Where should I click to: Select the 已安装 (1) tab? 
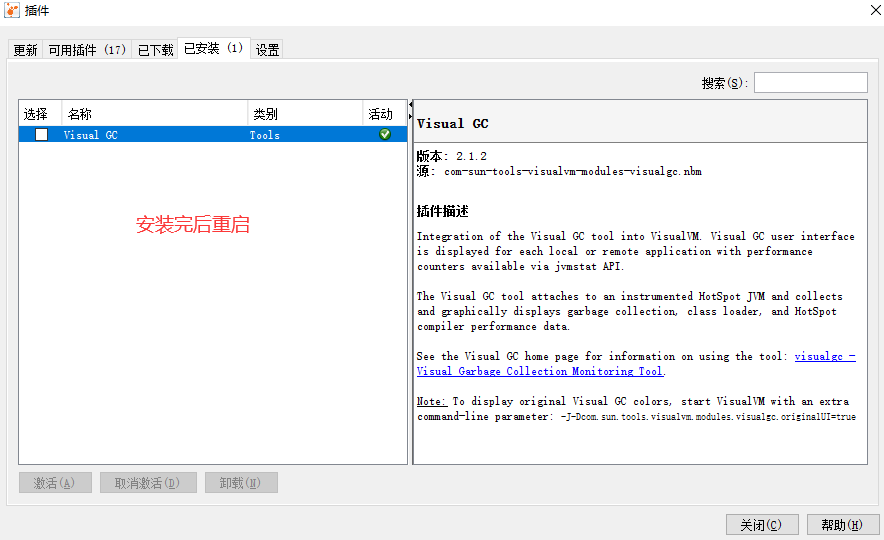[x=214, y=48]
